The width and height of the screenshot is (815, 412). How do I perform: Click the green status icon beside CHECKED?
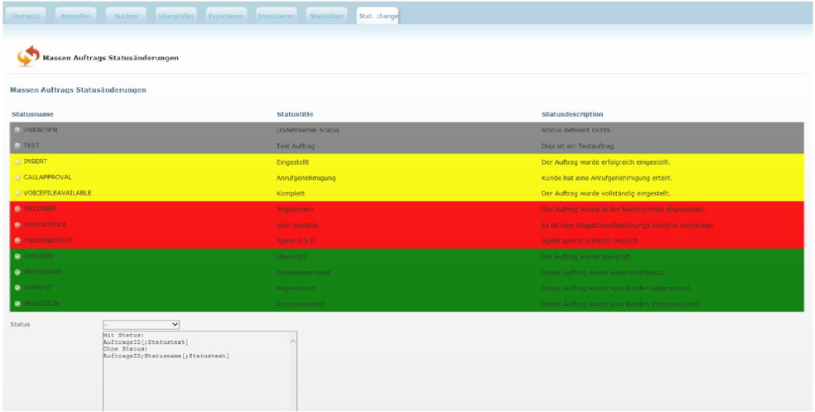pyautogui.click(x=17, y=256)
